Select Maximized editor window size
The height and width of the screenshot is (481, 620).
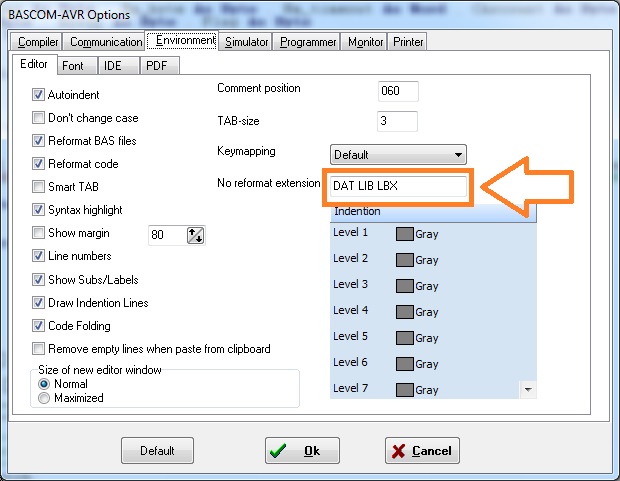point(43,398)
